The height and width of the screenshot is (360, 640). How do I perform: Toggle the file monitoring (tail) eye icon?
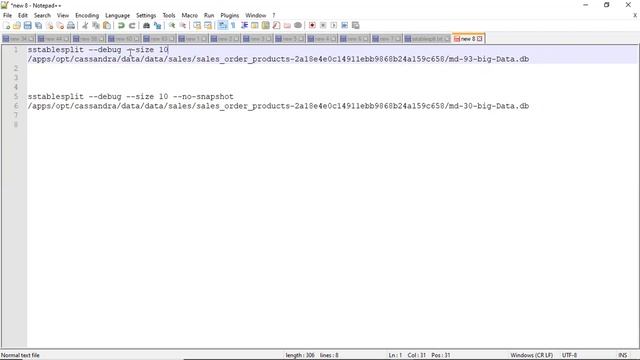point(298,25)
